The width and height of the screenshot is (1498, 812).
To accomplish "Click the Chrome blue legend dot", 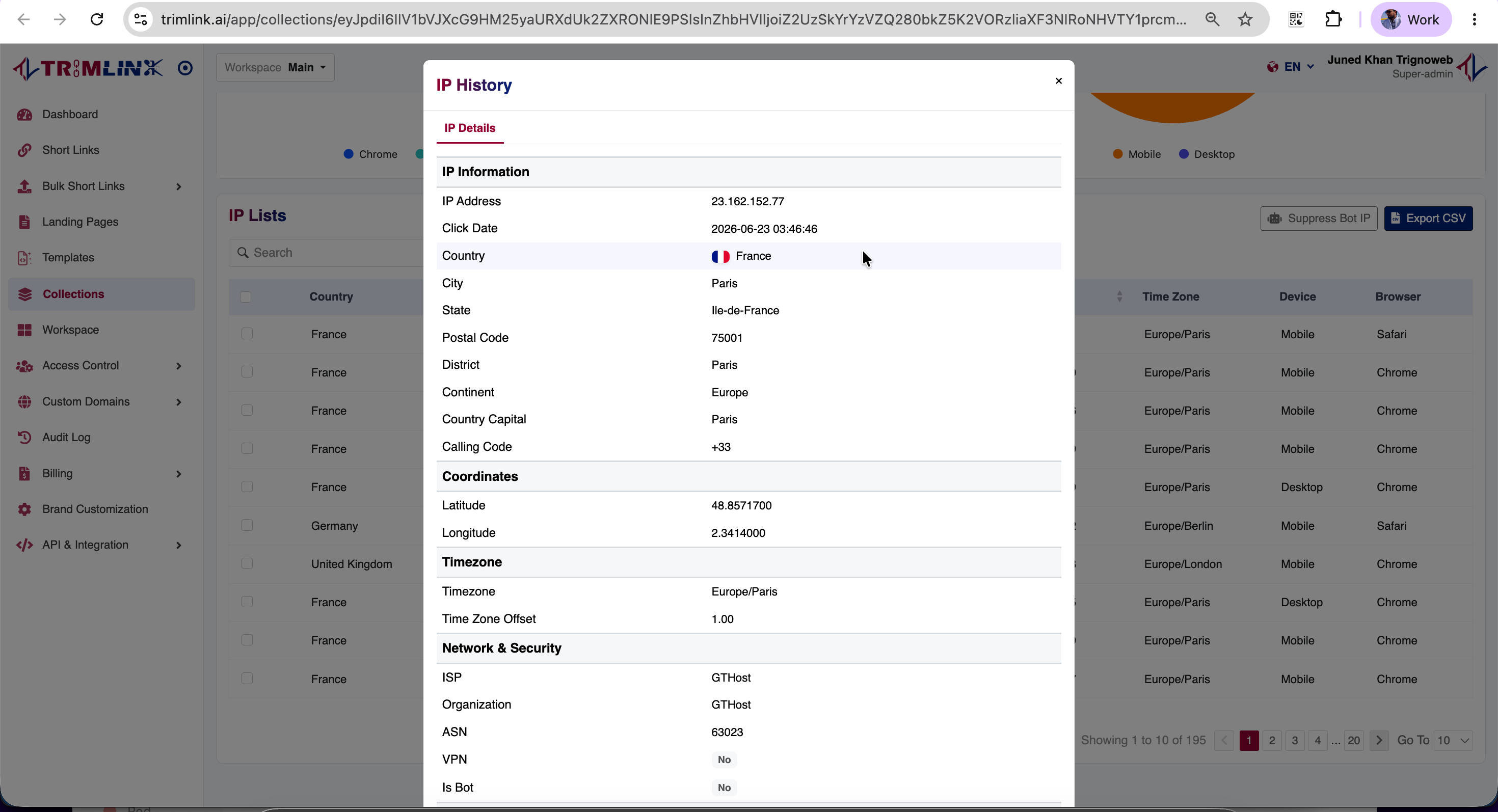I will coord(349,154).
